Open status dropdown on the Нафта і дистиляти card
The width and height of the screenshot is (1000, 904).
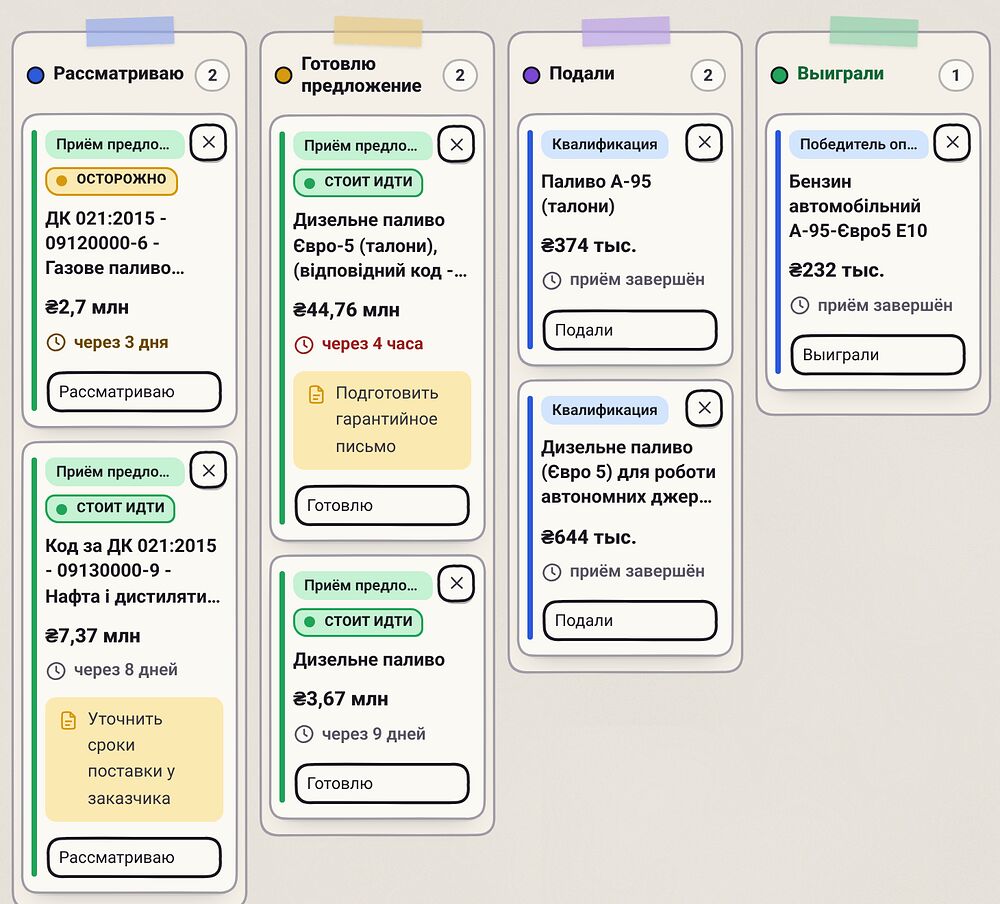coord(134,857)
